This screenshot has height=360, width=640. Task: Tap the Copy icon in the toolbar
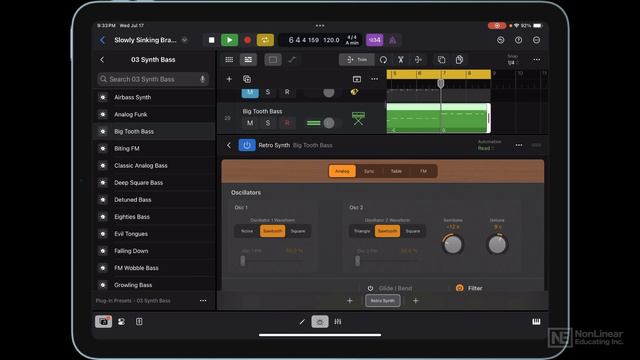click(441, 60)
